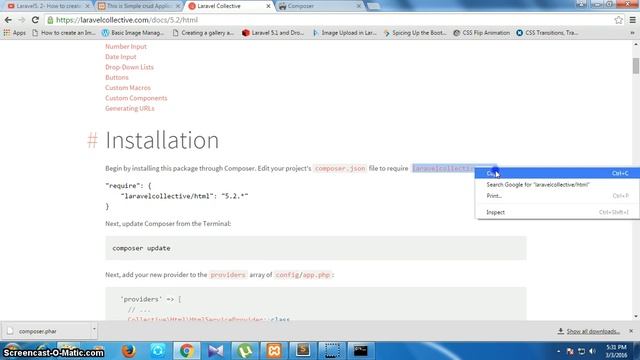Expand the bookmarks overflow chevron
640x360 pixels.
[632, 33]
